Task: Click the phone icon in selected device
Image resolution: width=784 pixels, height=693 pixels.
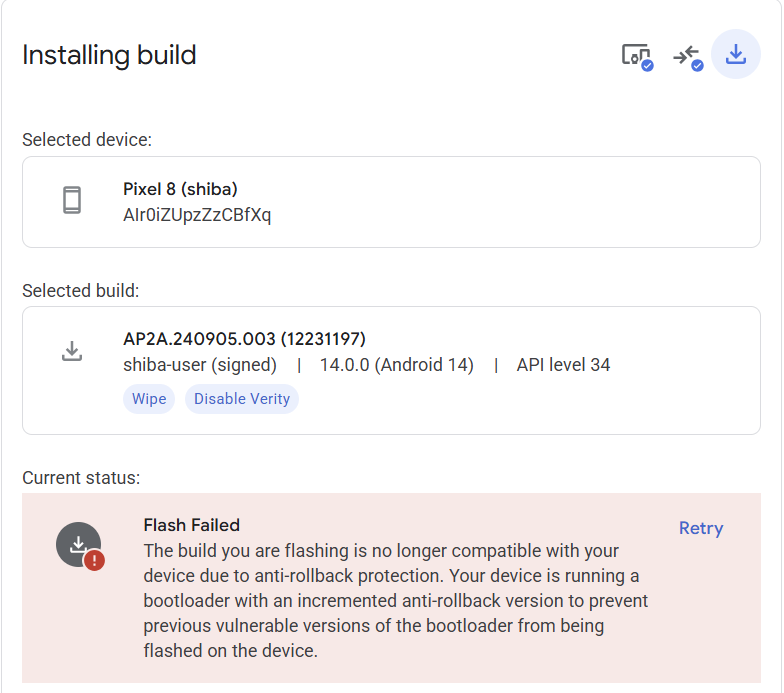Action: (72, 200)
